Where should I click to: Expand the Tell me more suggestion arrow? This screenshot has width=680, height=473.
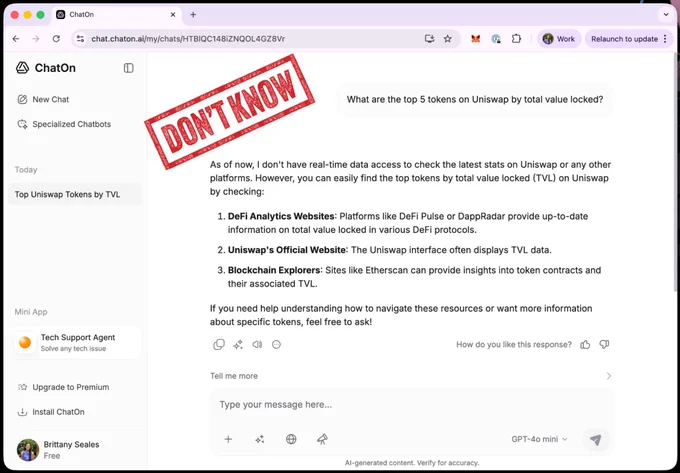[x=609, y=376]
